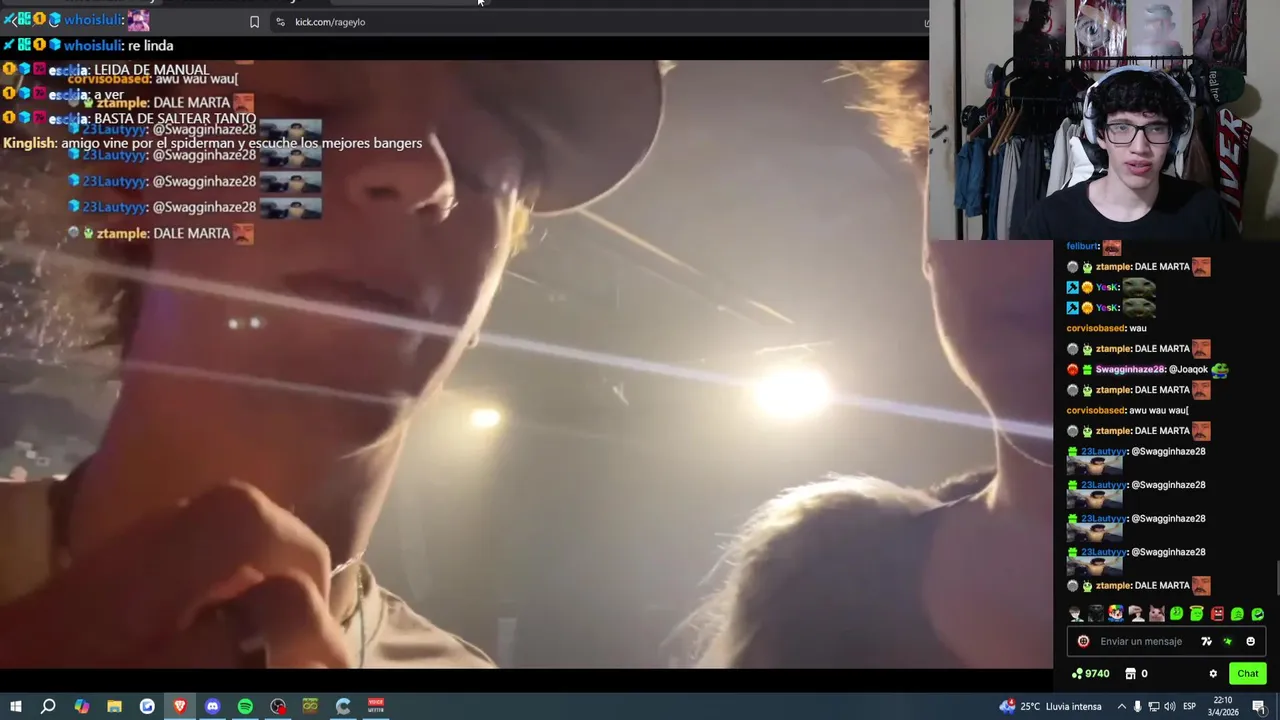Click the chat scrollbar
This screenshot has height=720, width=1280.
(1276, 578)
